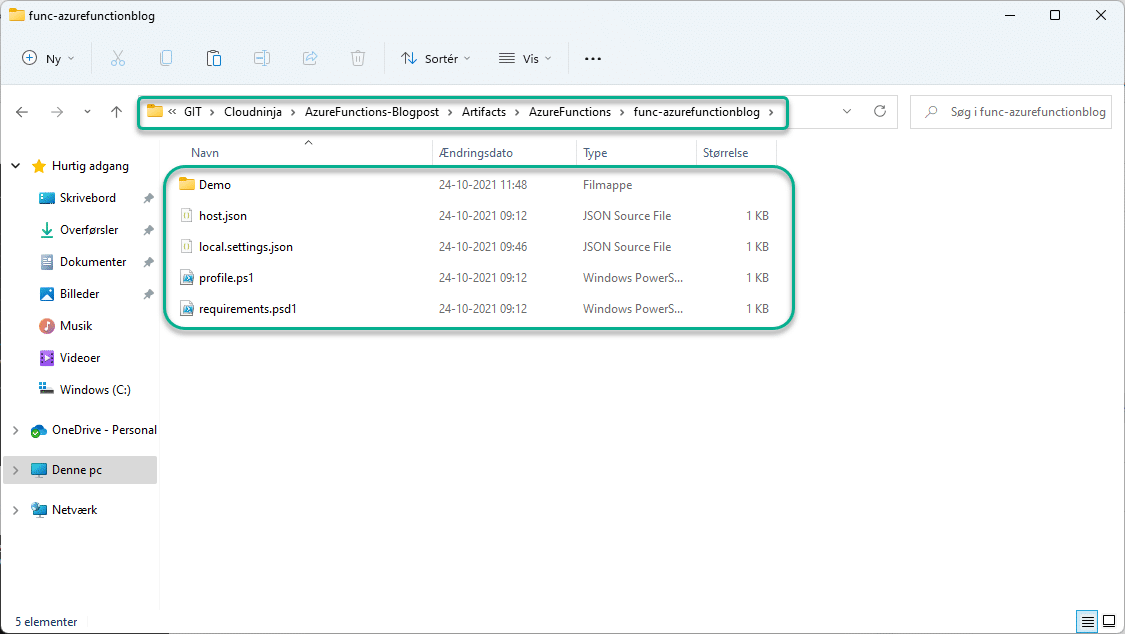Open the three-dots more options menu
1125x634 pixels.
click(x=593, y=58)
